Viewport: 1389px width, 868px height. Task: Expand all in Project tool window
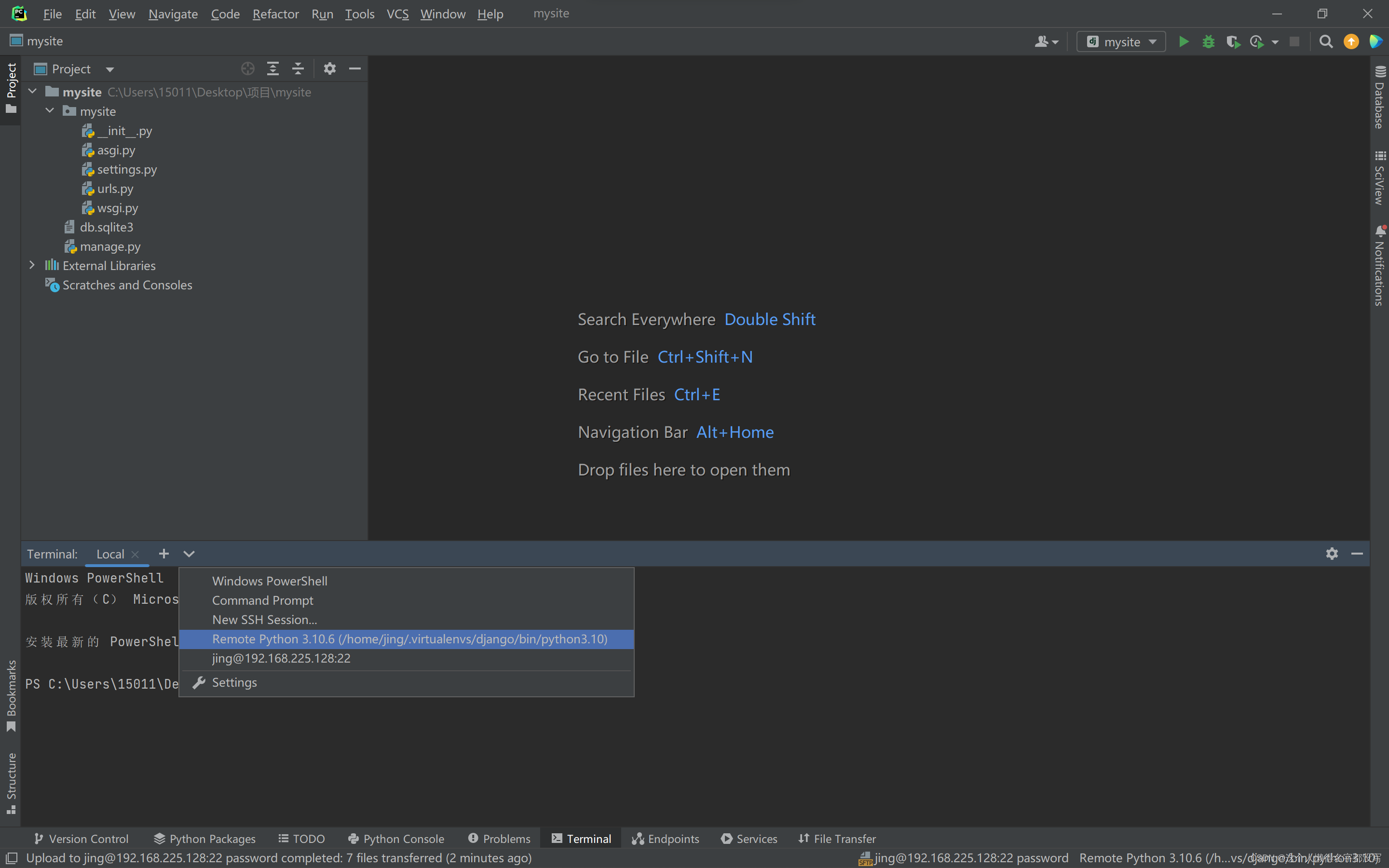coord(272,69)
